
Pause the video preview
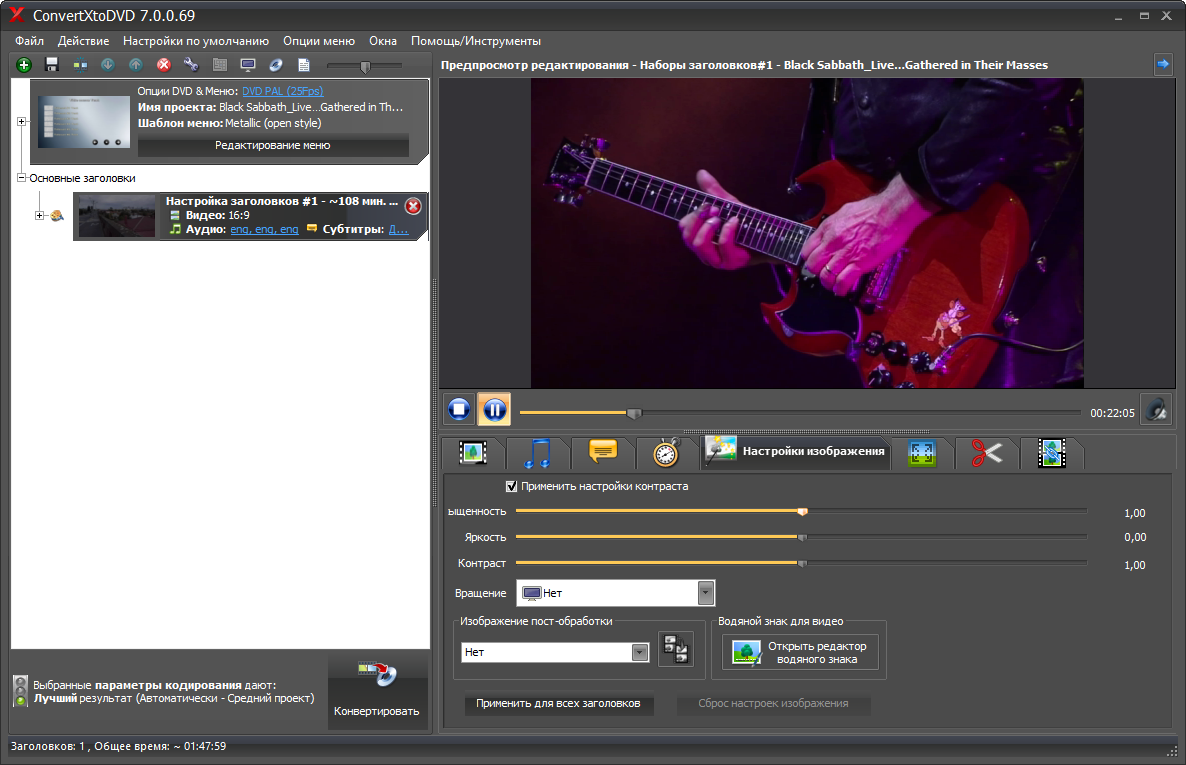click(494, 409)
